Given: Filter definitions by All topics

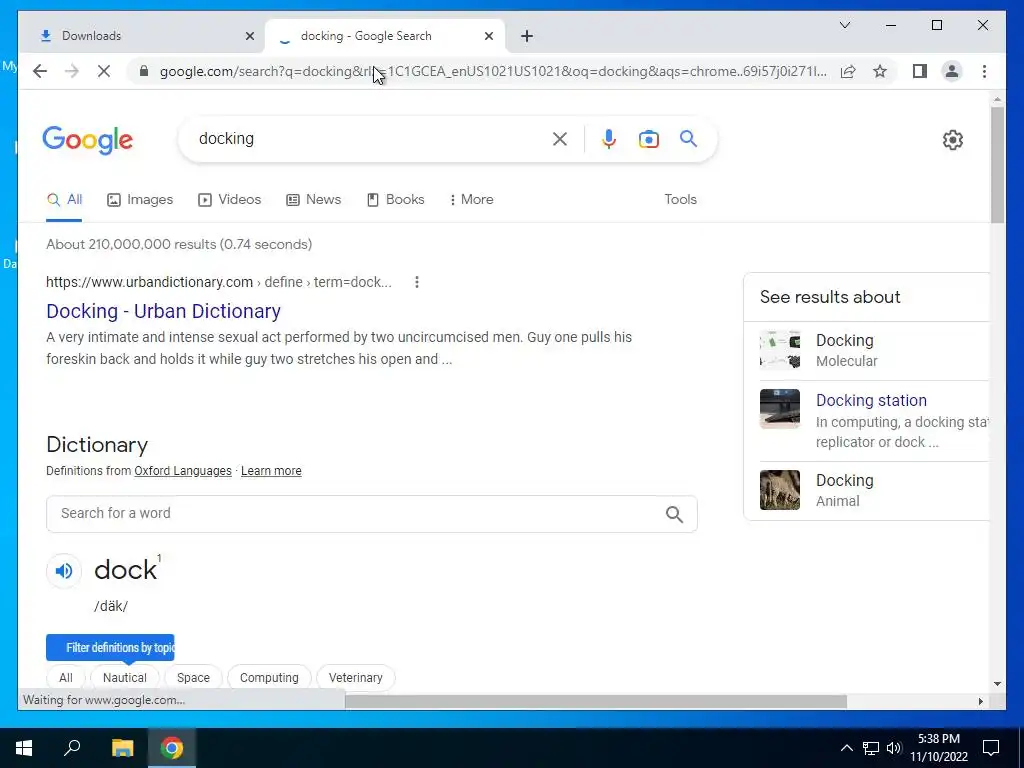Looking at the screenshot, I should 66,678.
